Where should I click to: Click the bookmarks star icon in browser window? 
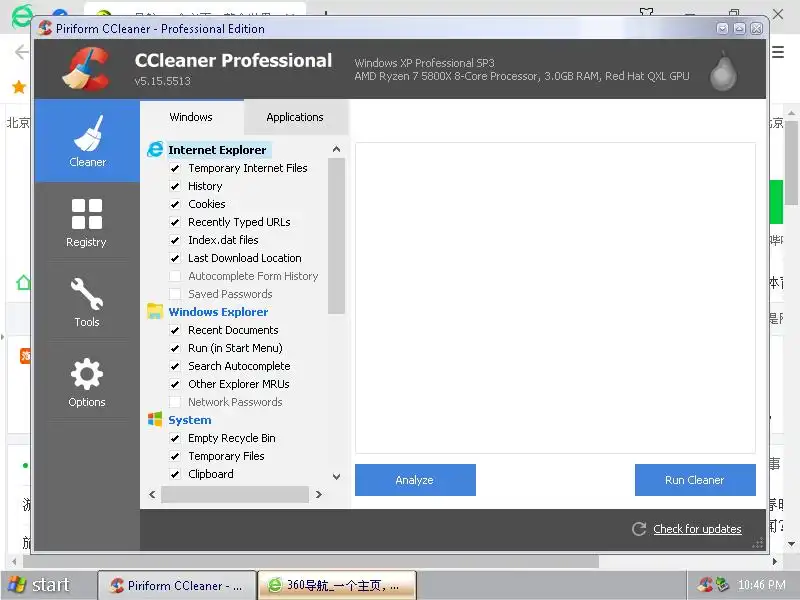click(x=19, y=87)
